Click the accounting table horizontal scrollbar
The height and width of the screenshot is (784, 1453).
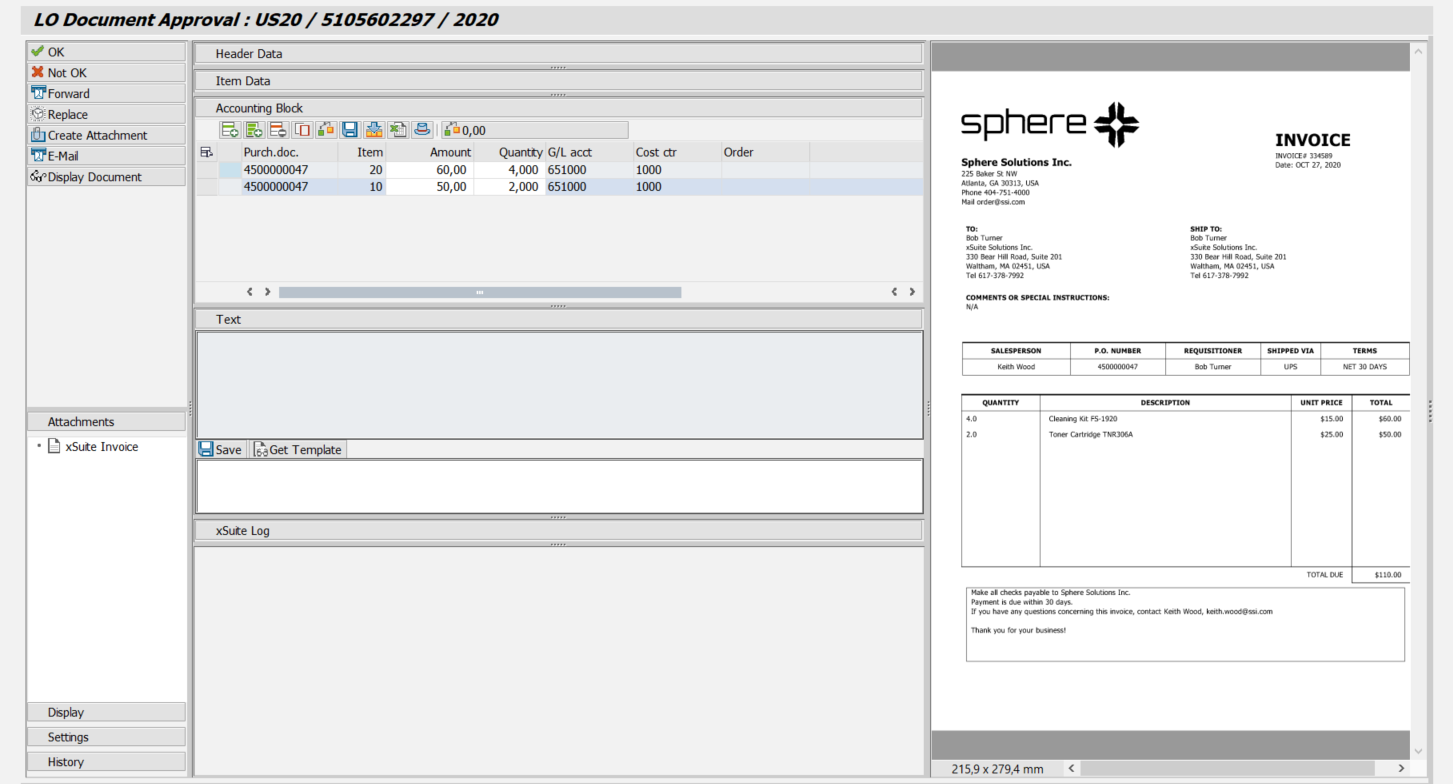[479, 292]
